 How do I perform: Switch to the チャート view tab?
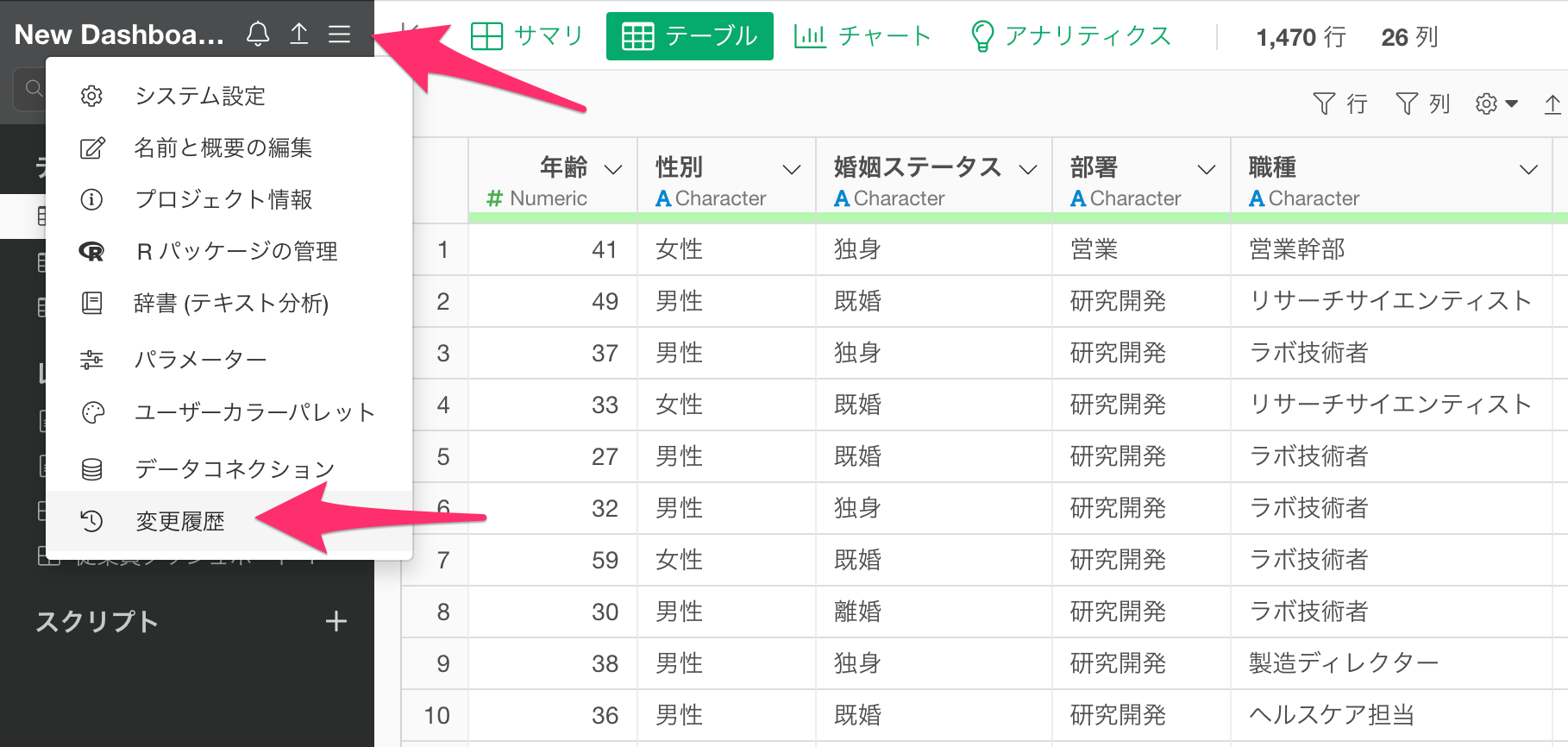coord(862,36)
